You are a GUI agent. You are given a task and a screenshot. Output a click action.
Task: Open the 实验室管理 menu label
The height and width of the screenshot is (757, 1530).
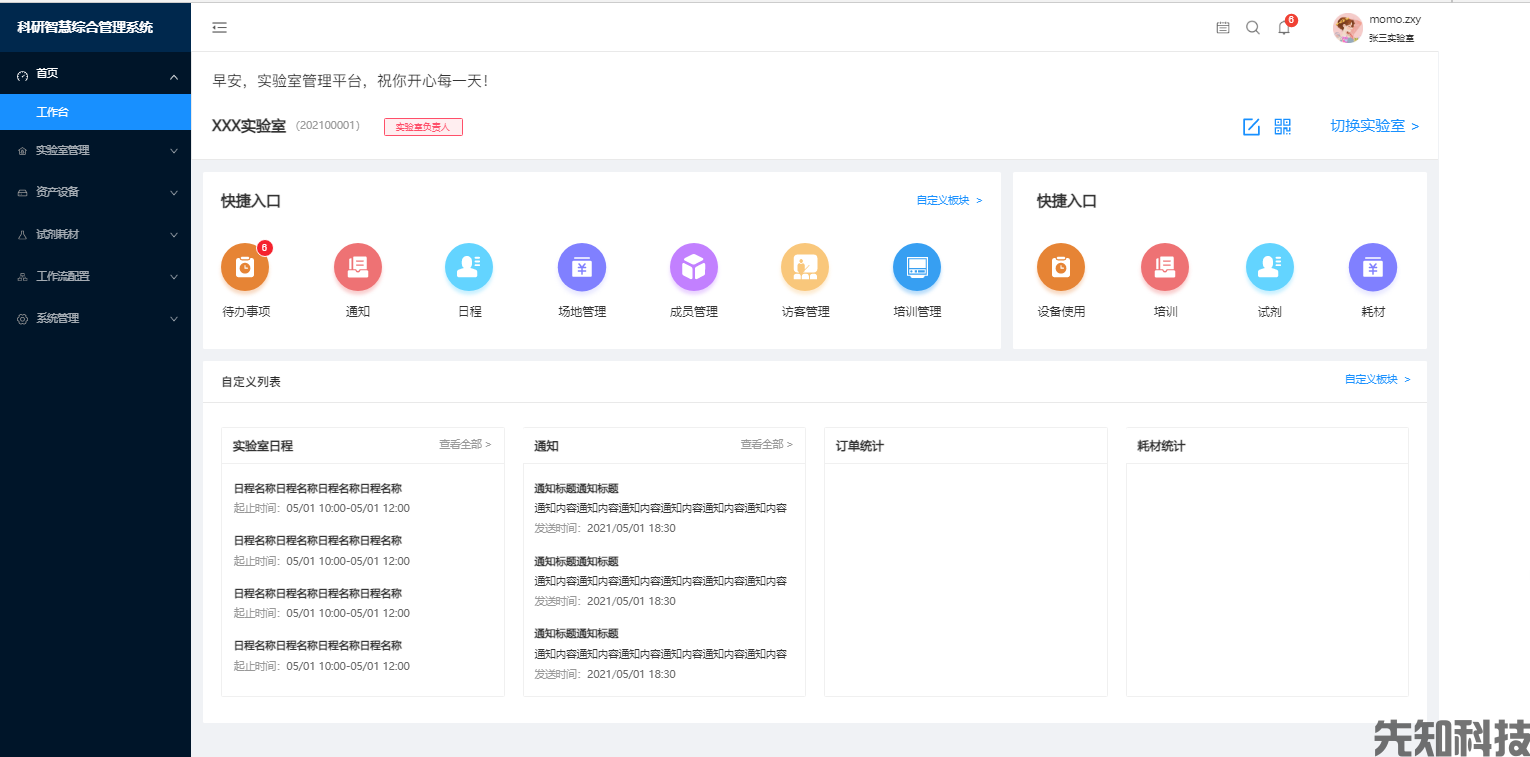tap(63, 150)
